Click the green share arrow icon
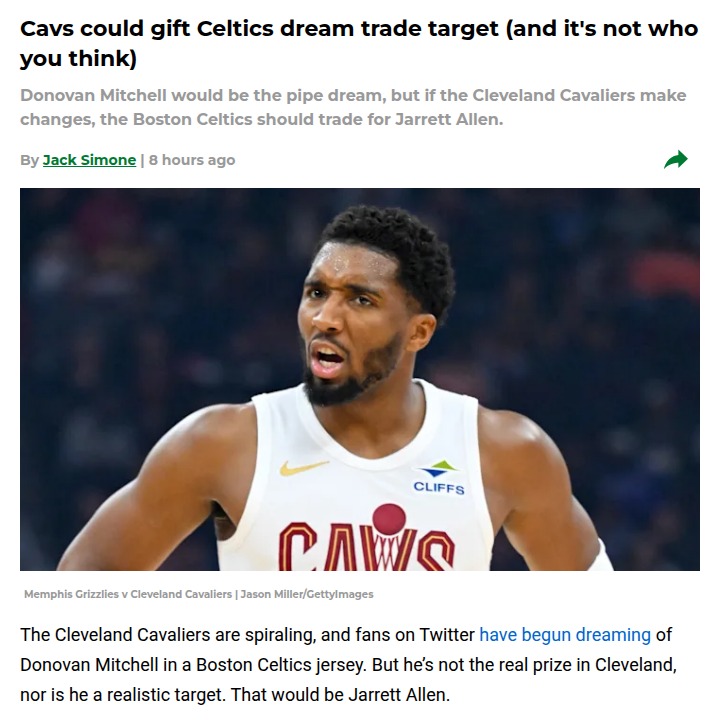The image size is (720, 720). (675, 159)
